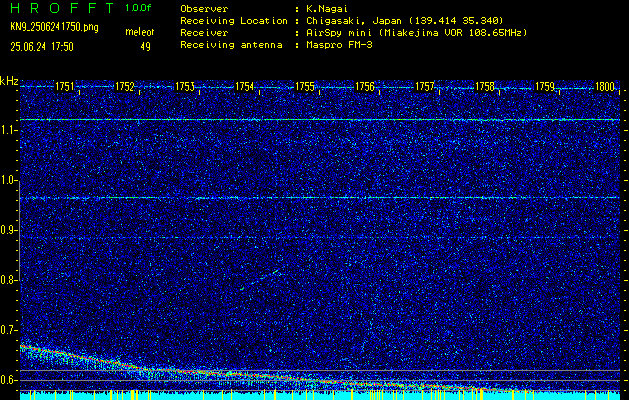The image size is (629, 400).
Task: Click the 1756 time marker
Action: 365,87
